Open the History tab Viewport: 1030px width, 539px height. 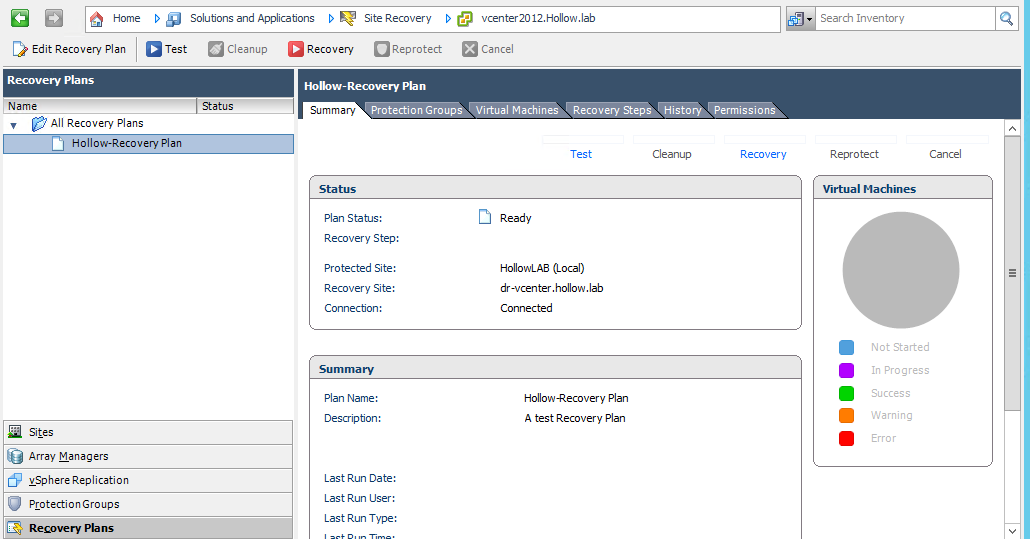click(682, 110)
